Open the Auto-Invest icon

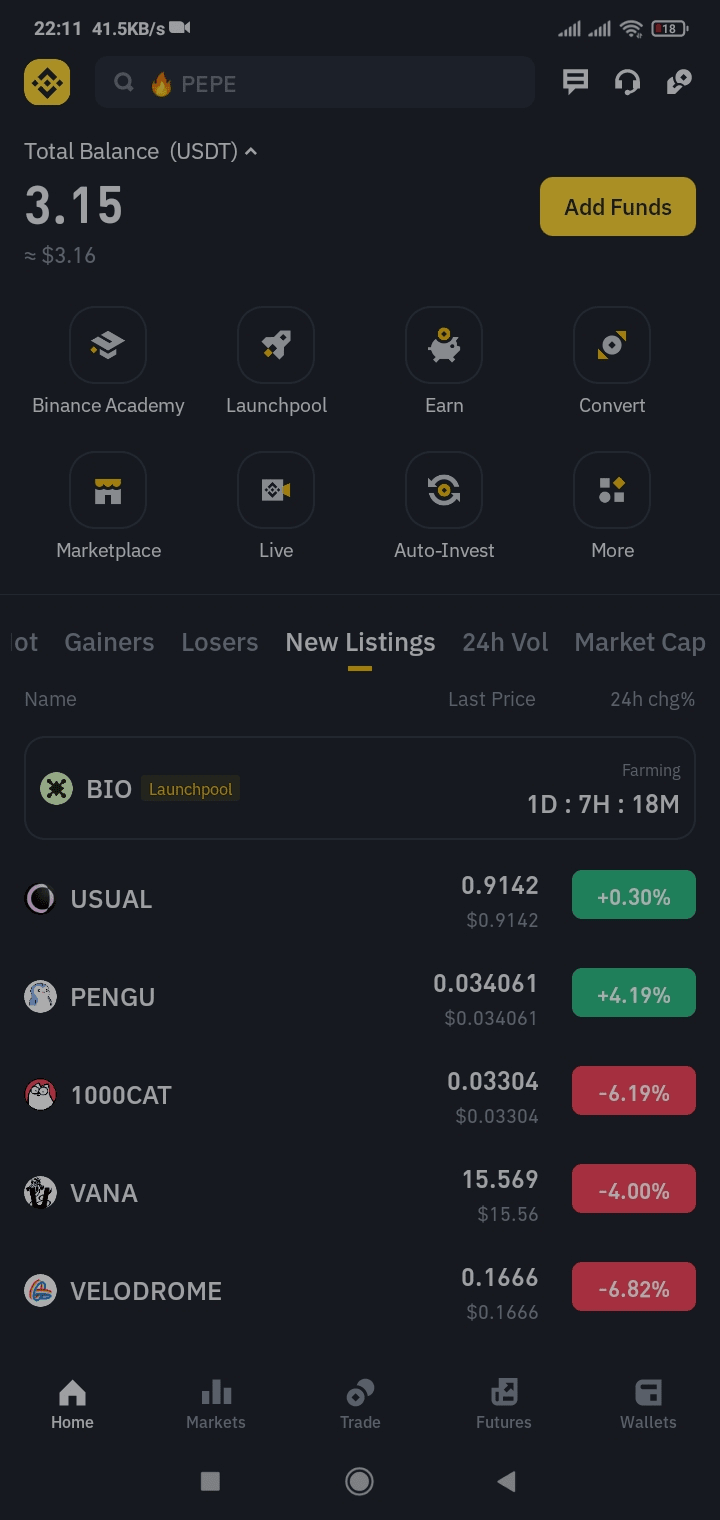(x=444, y=490)
